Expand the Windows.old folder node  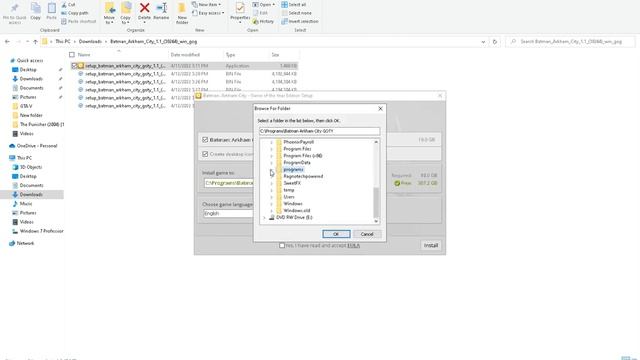(x=271, y=211)
